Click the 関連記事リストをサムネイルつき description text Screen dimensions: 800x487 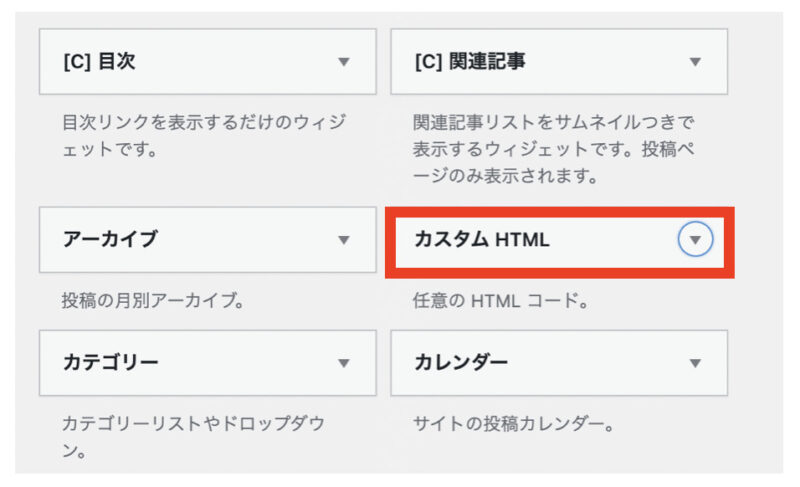pyautogui.click(x=553, y=149)
